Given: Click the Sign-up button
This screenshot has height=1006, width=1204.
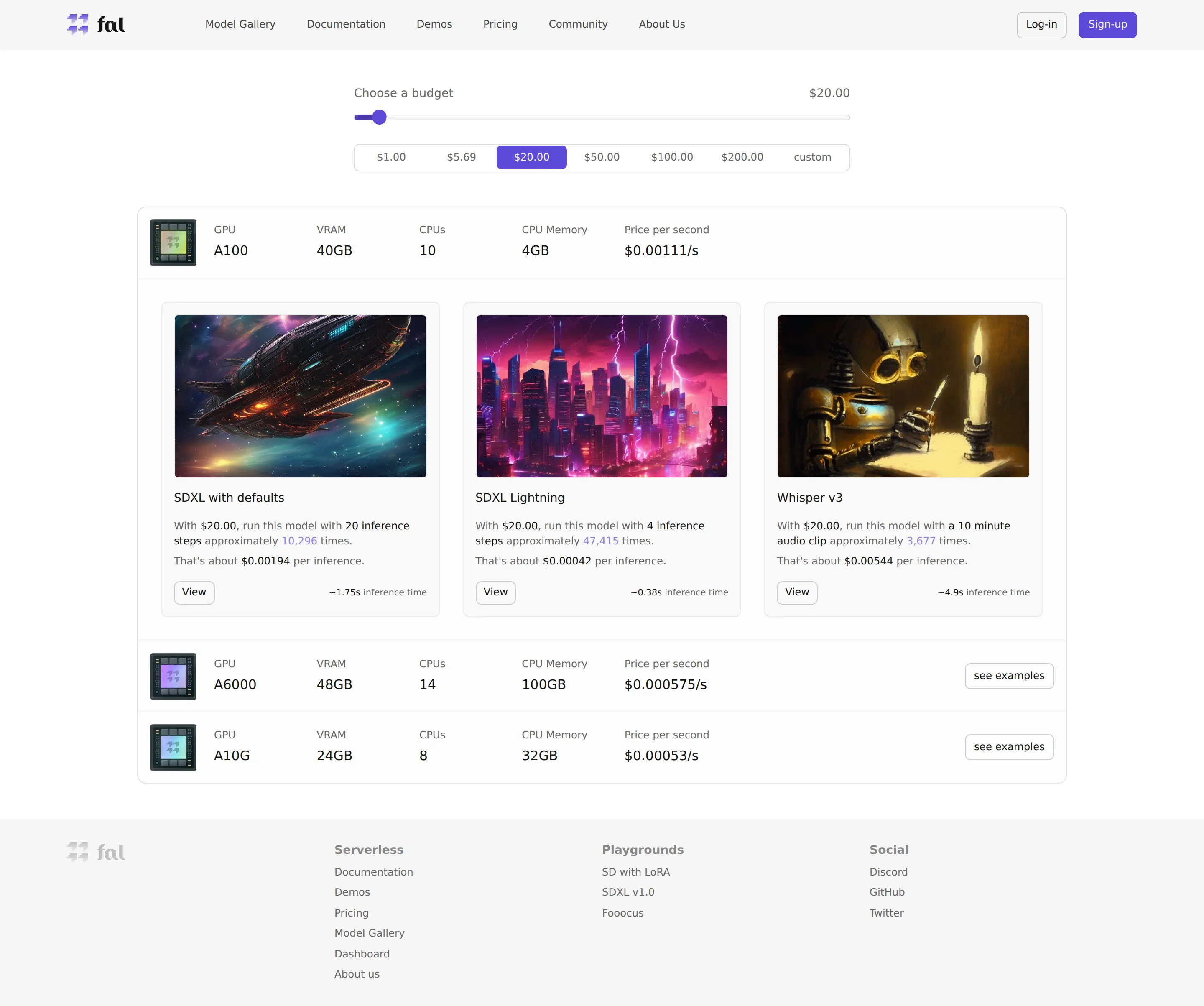Looking at the screenshot, I should tap(1107, 25).
